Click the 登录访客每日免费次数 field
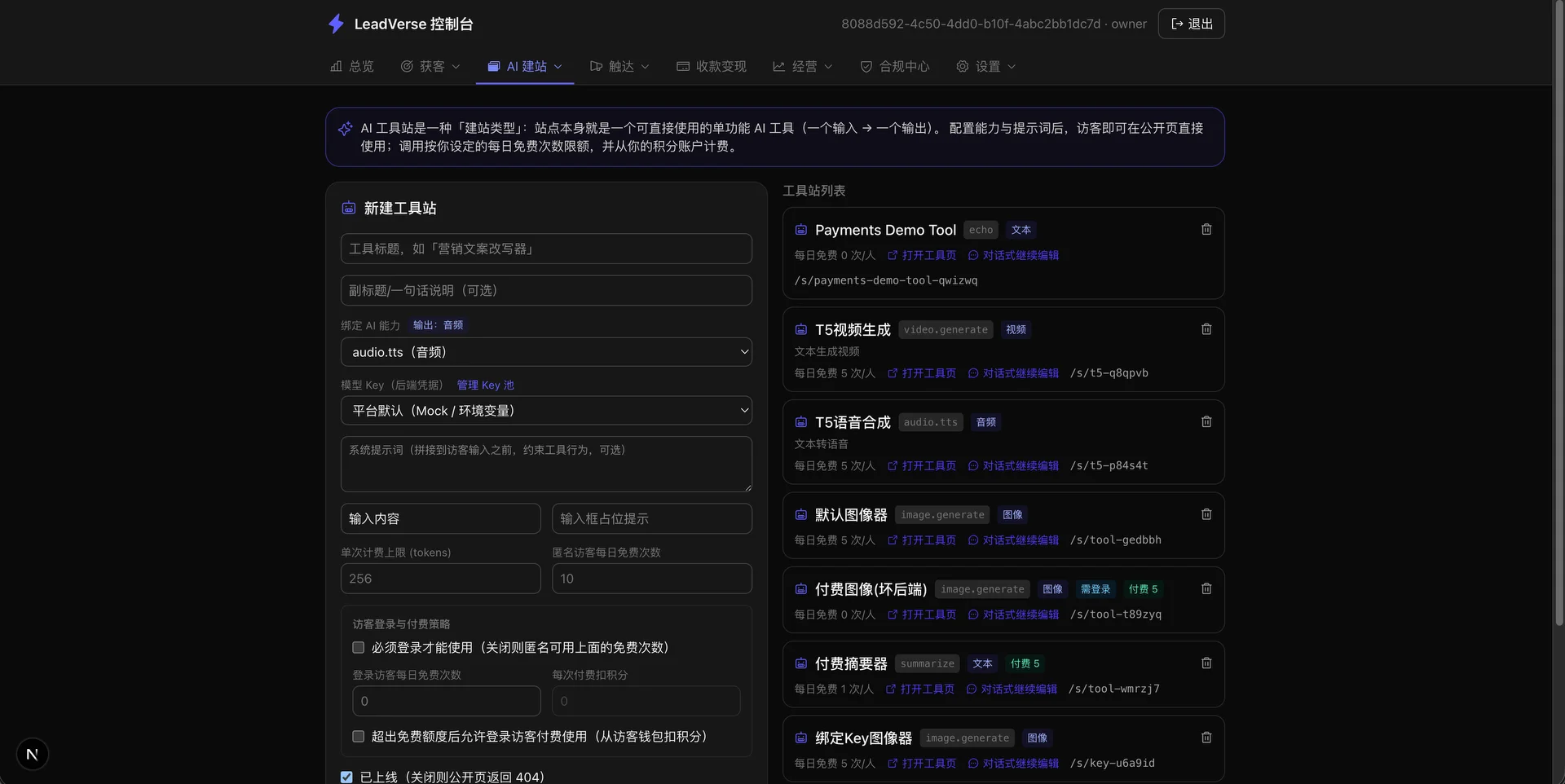This screenshot has height=784, width=1565. (447, 701)
